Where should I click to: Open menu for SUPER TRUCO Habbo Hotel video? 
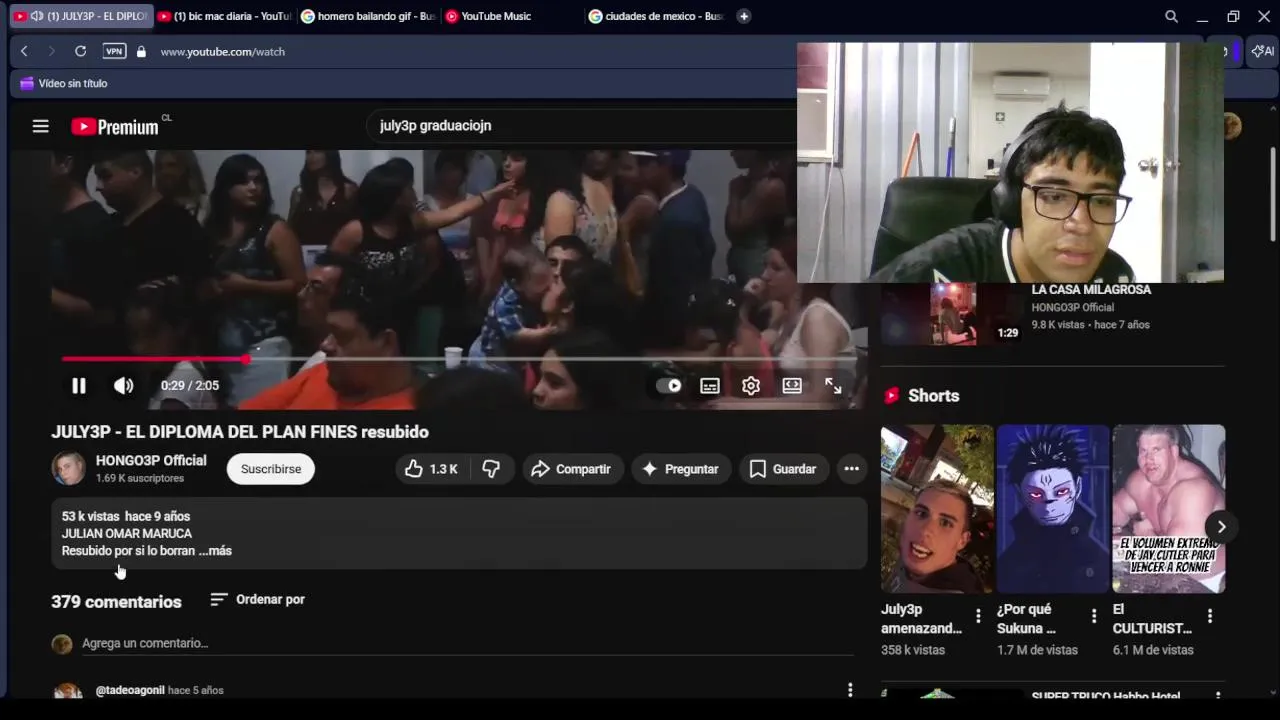1218,695
